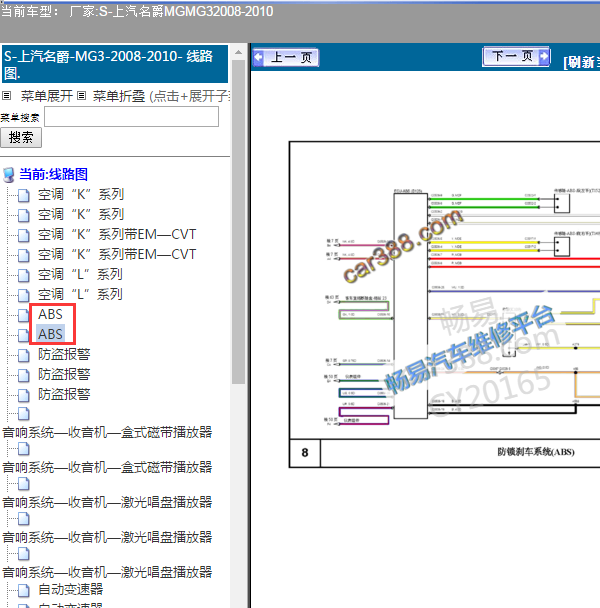
Task: Click page icon above first 激光唱盘播放器 label
Action: (x=24, y=484)
